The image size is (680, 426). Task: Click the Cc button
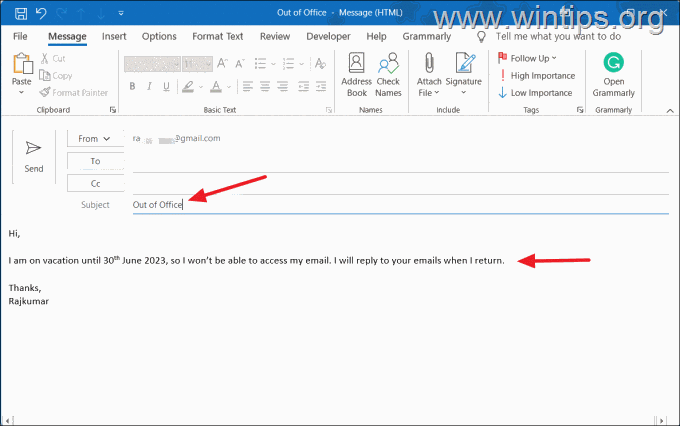pyautogui.click(x=95, y=184)
